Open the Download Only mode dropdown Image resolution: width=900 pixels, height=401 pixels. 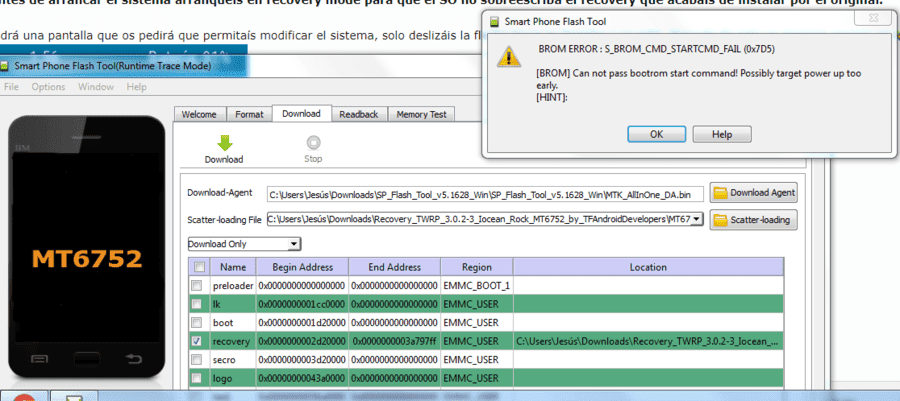point(294,244)
